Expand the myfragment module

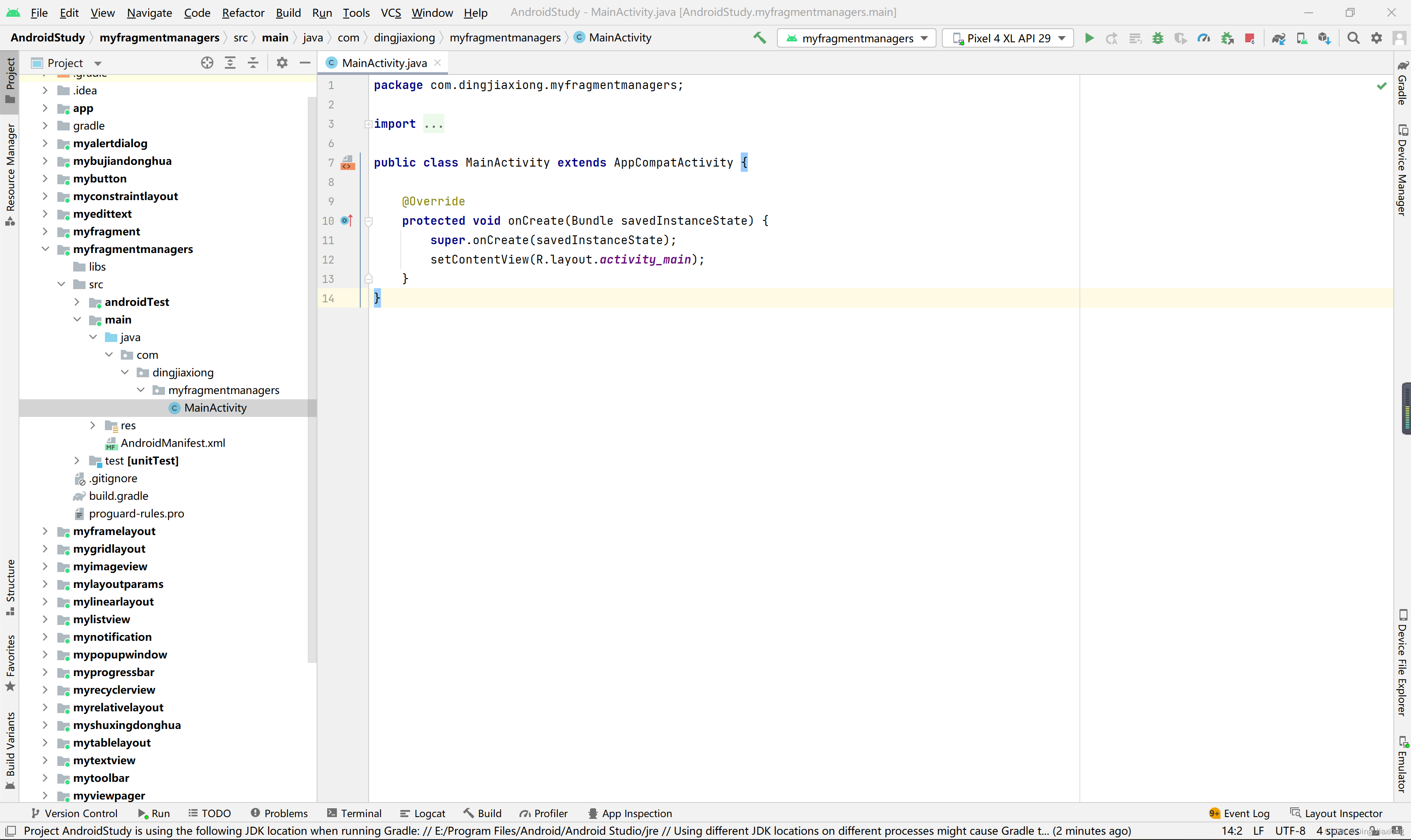pyautogui.click(x=45, y=231)
